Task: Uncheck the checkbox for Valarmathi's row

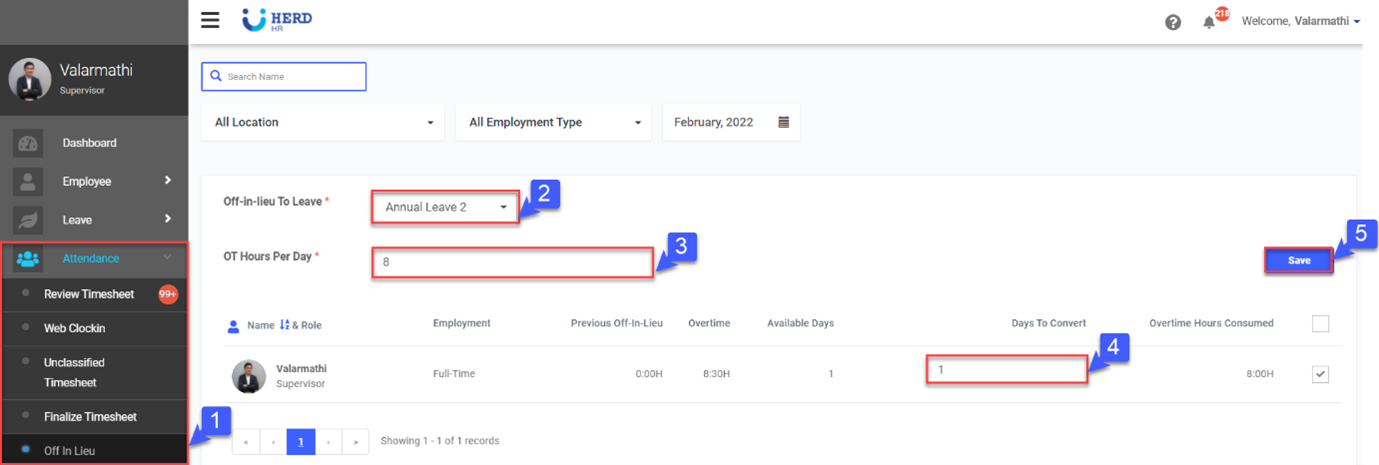Action: tap(1320, 374)
